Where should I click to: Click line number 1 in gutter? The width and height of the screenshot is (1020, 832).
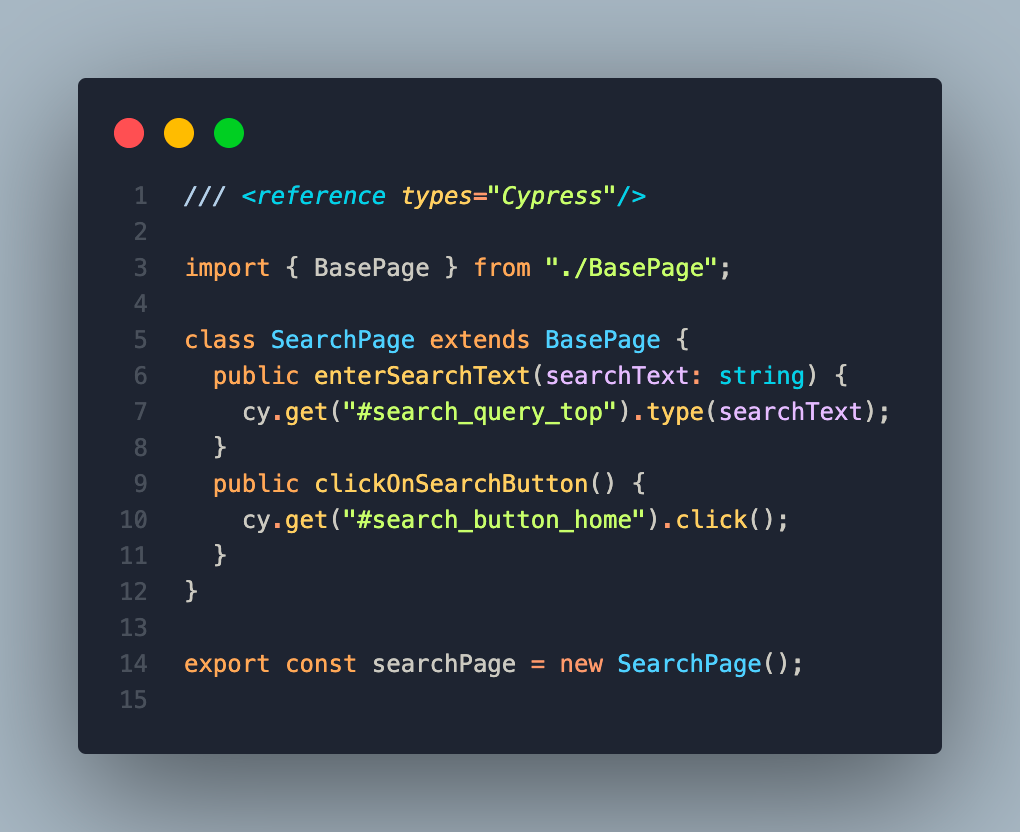coord(141,196)
